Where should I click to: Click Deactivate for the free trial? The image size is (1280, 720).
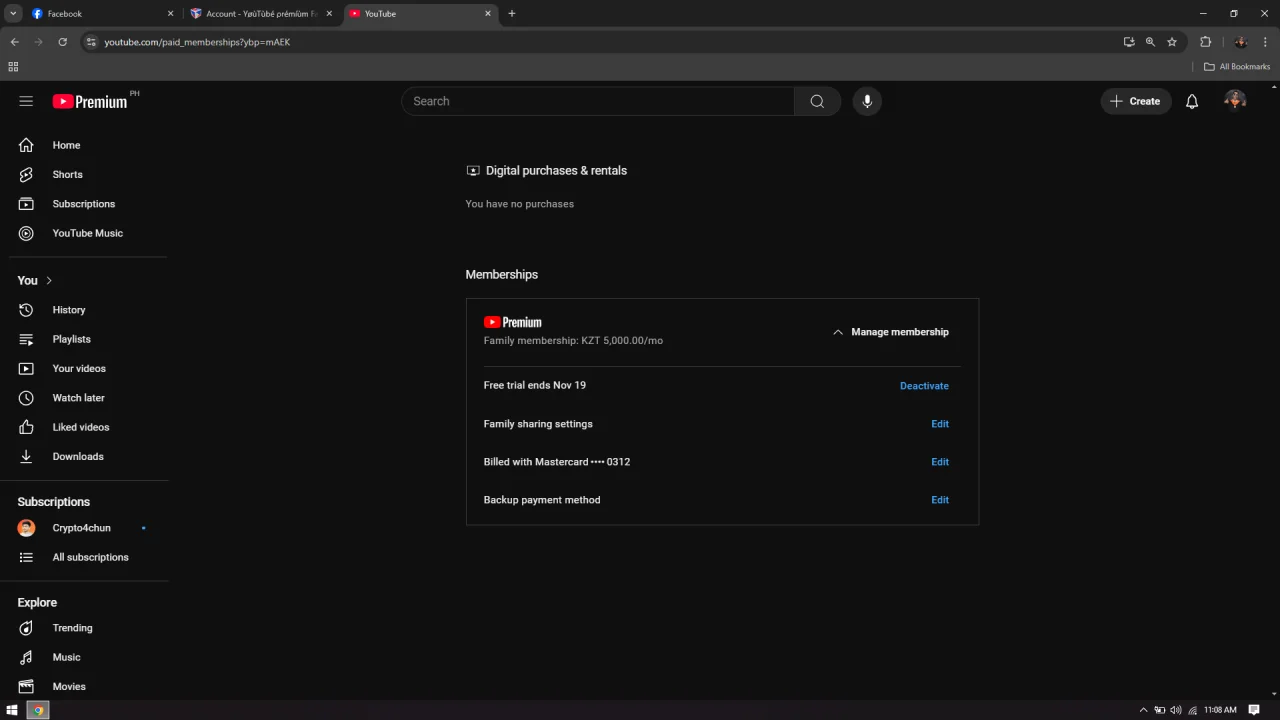[924, 386]
